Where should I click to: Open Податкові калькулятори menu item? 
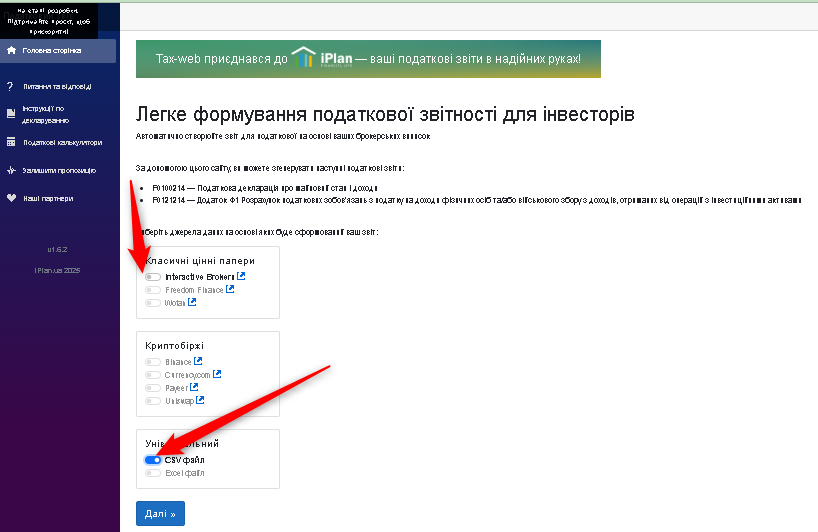click(62, 142)
